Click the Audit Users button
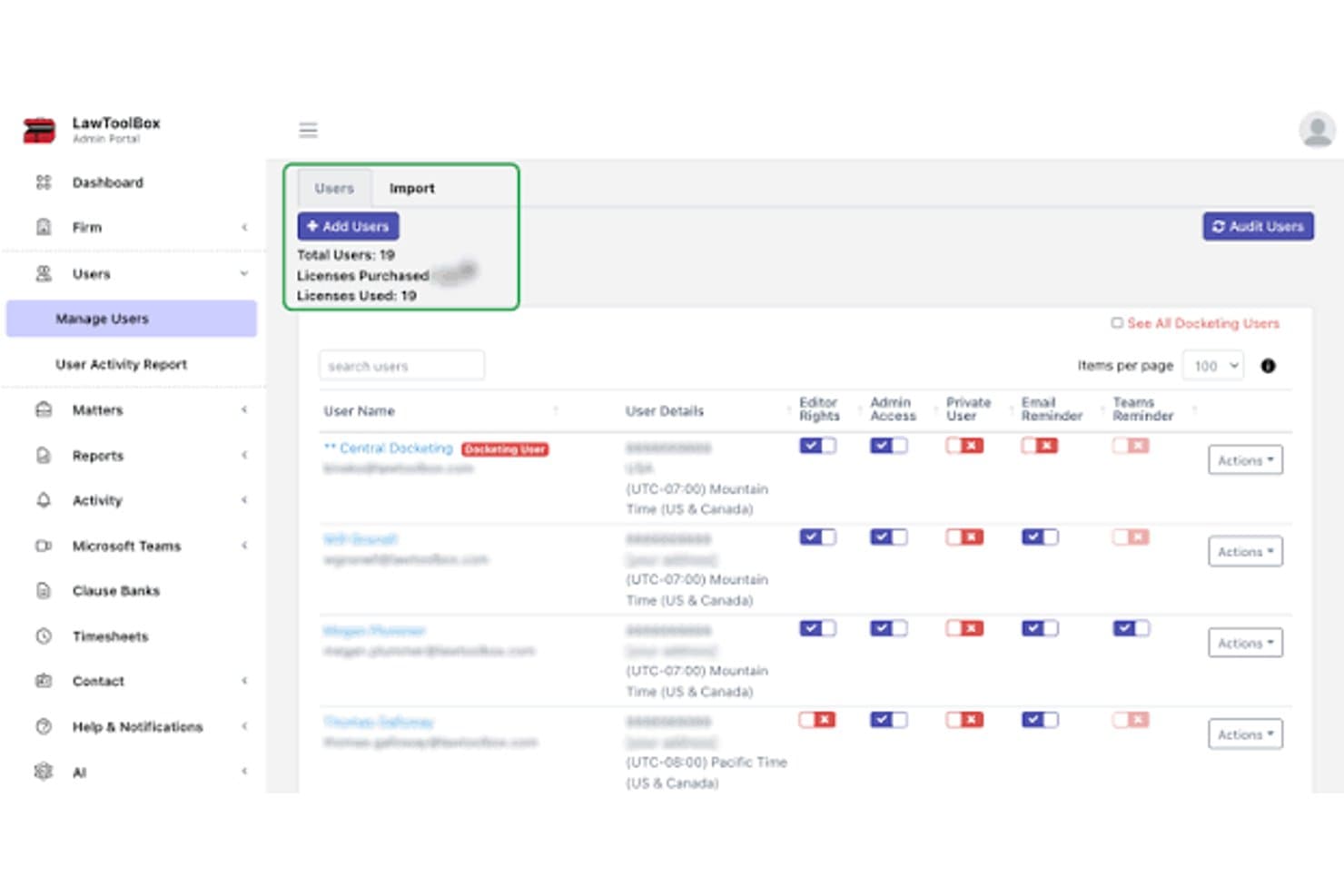 coord(1259,226)
